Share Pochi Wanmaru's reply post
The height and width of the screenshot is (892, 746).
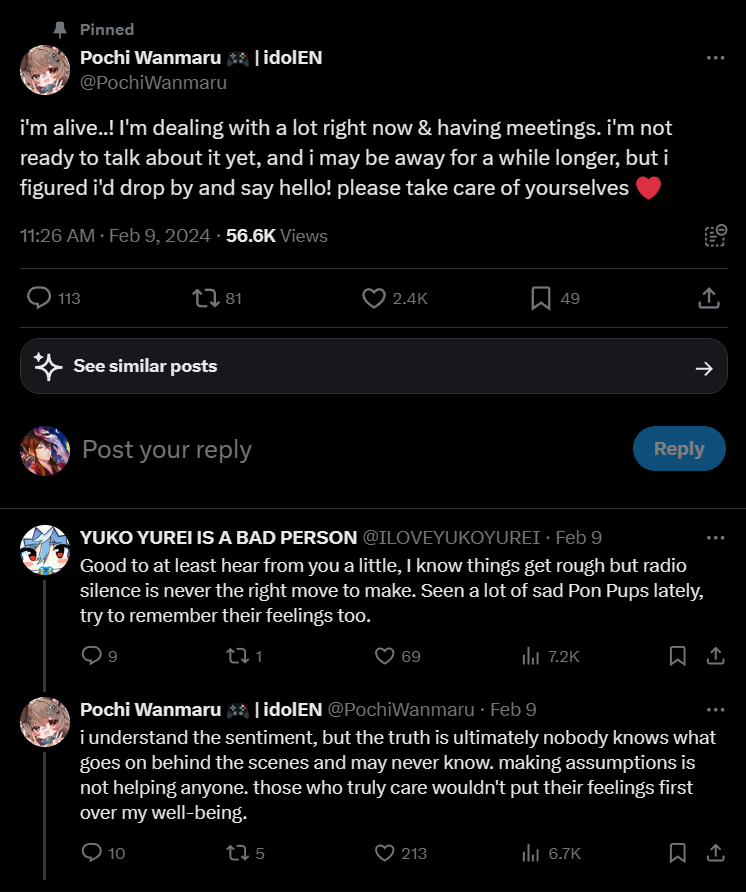(x=715, y=853)
